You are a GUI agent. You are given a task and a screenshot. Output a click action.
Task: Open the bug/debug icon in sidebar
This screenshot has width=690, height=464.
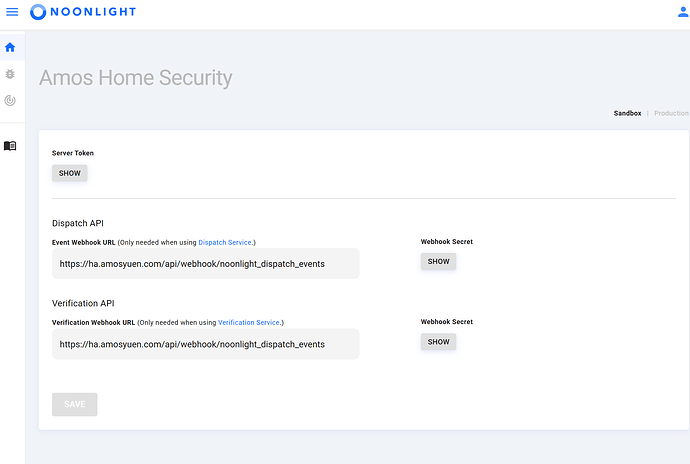tap(10, 74)
